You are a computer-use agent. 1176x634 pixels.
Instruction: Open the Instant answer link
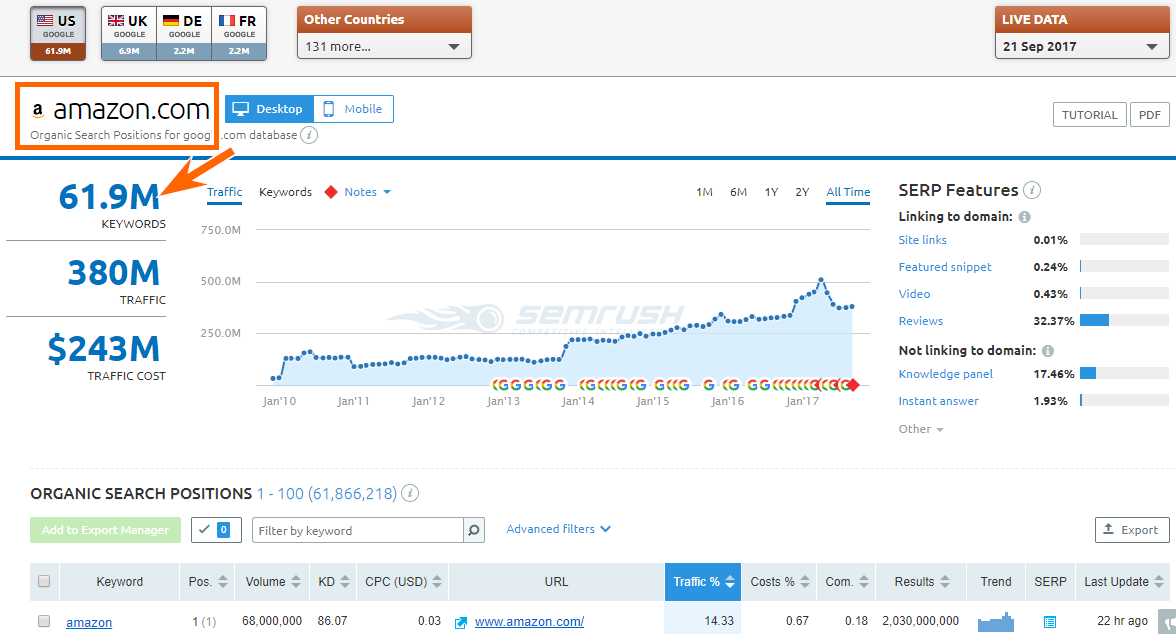pyautogui.click(x=938, y=401)
